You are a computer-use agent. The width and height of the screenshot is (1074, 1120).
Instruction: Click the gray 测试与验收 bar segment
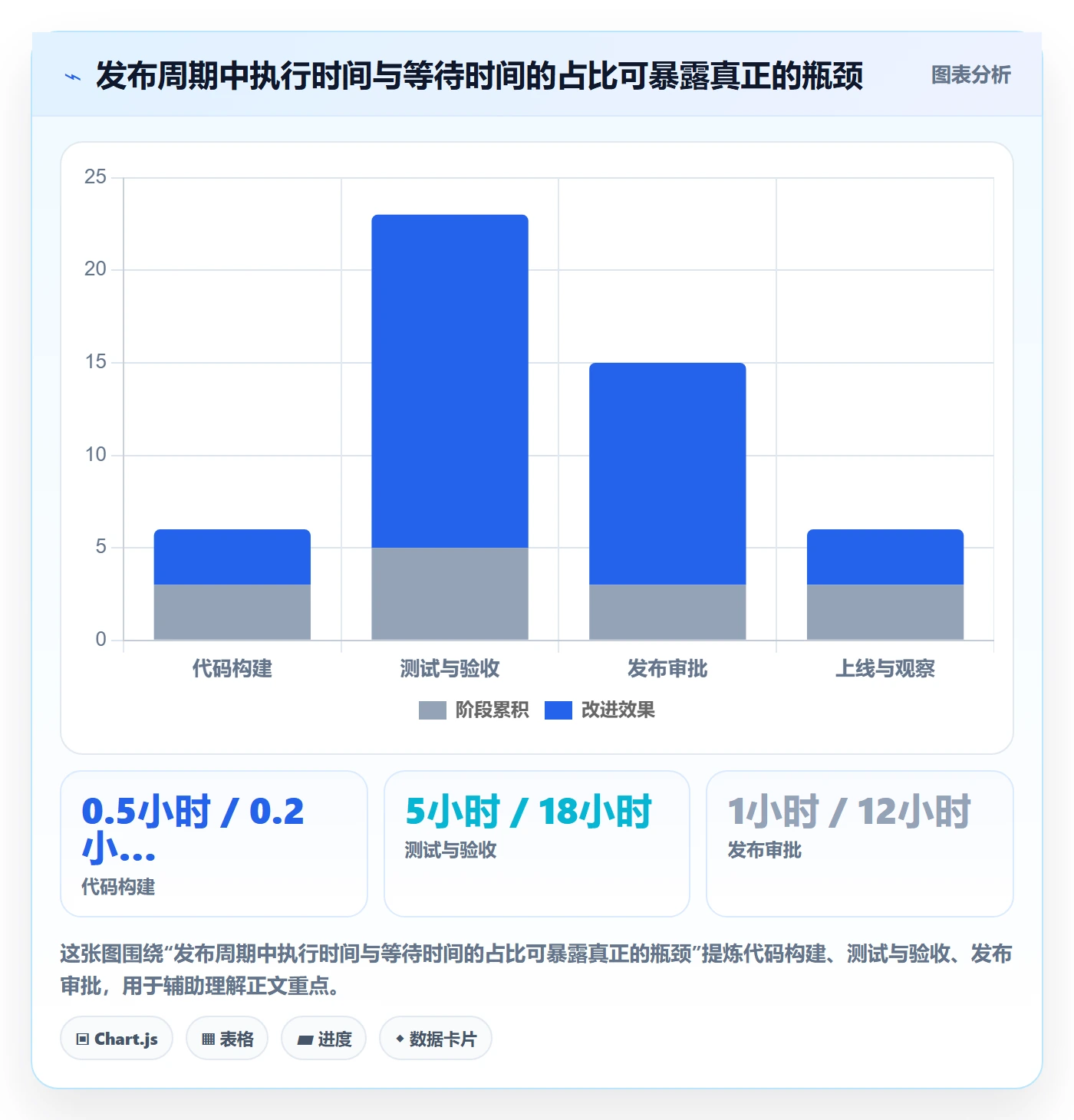tap(450, 594)
